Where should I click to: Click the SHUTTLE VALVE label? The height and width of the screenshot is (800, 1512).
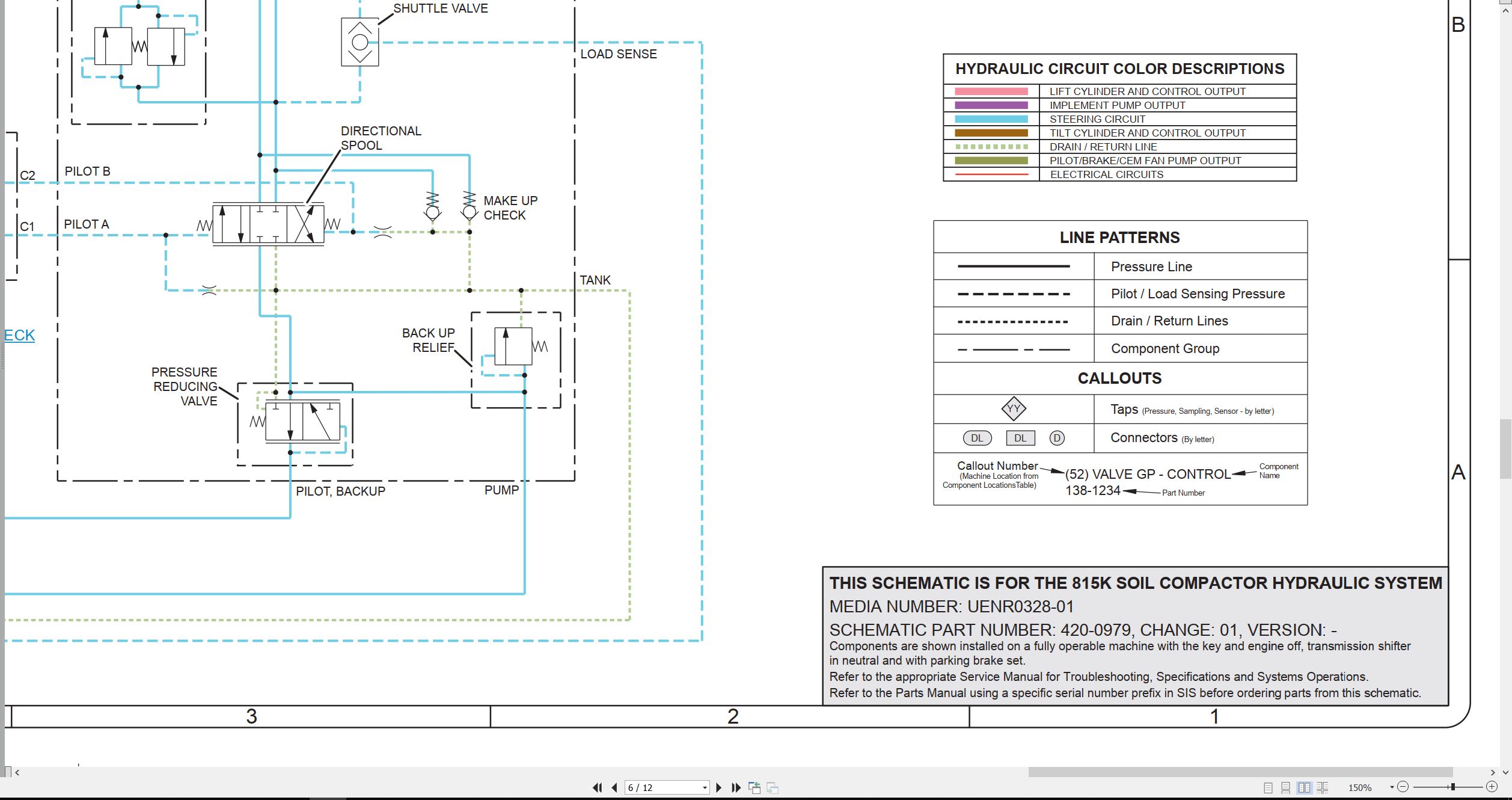pos(441,8)
